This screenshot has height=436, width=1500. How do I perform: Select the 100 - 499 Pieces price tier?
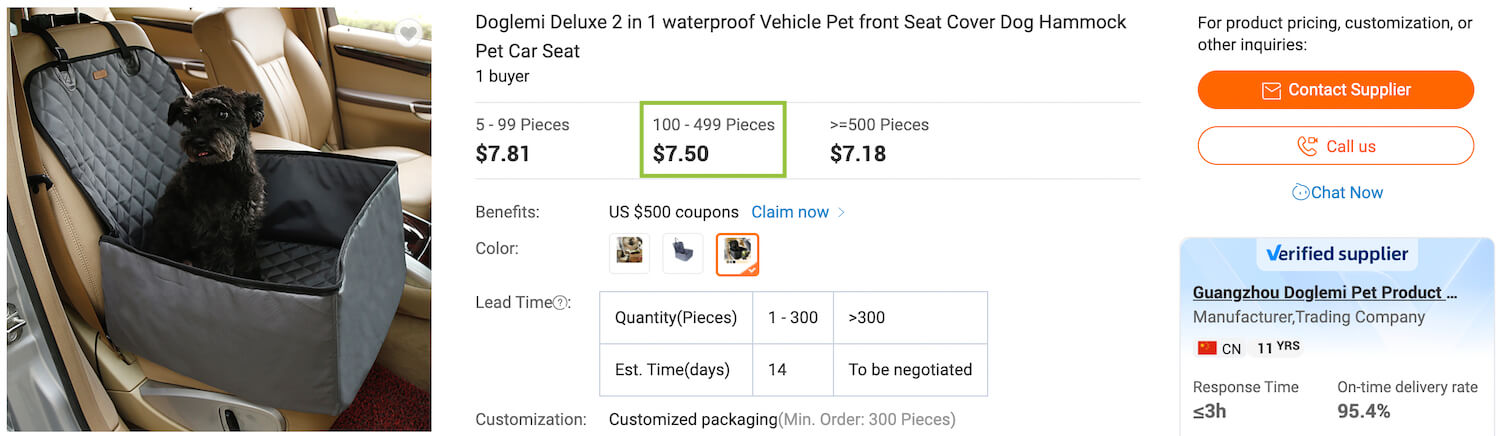[713, 140]
